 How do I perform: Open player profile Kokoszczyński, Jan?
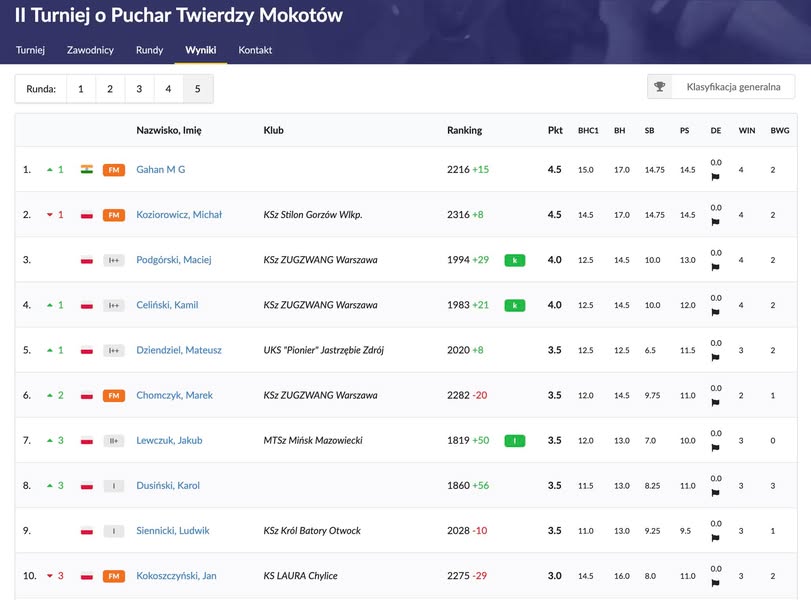[x=176, y=576]
